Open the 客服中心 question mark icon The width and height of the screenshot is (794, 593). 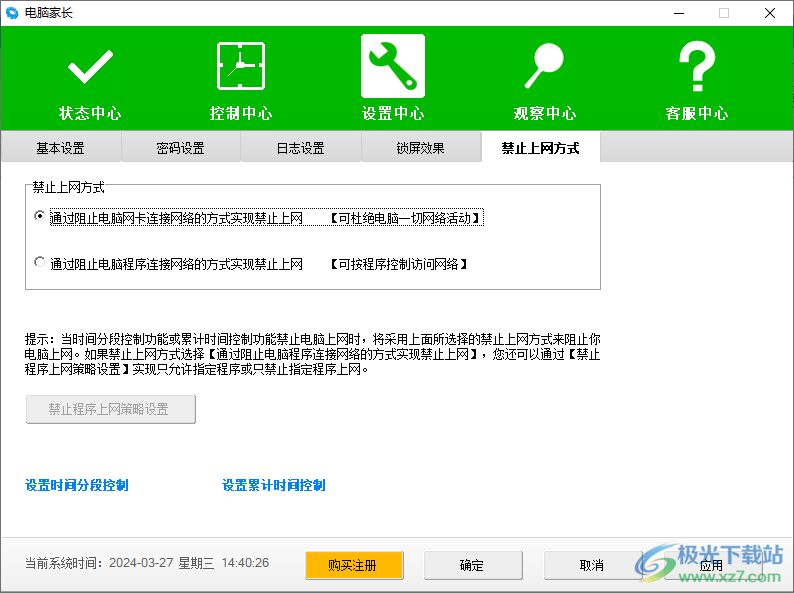coord(696,68)
